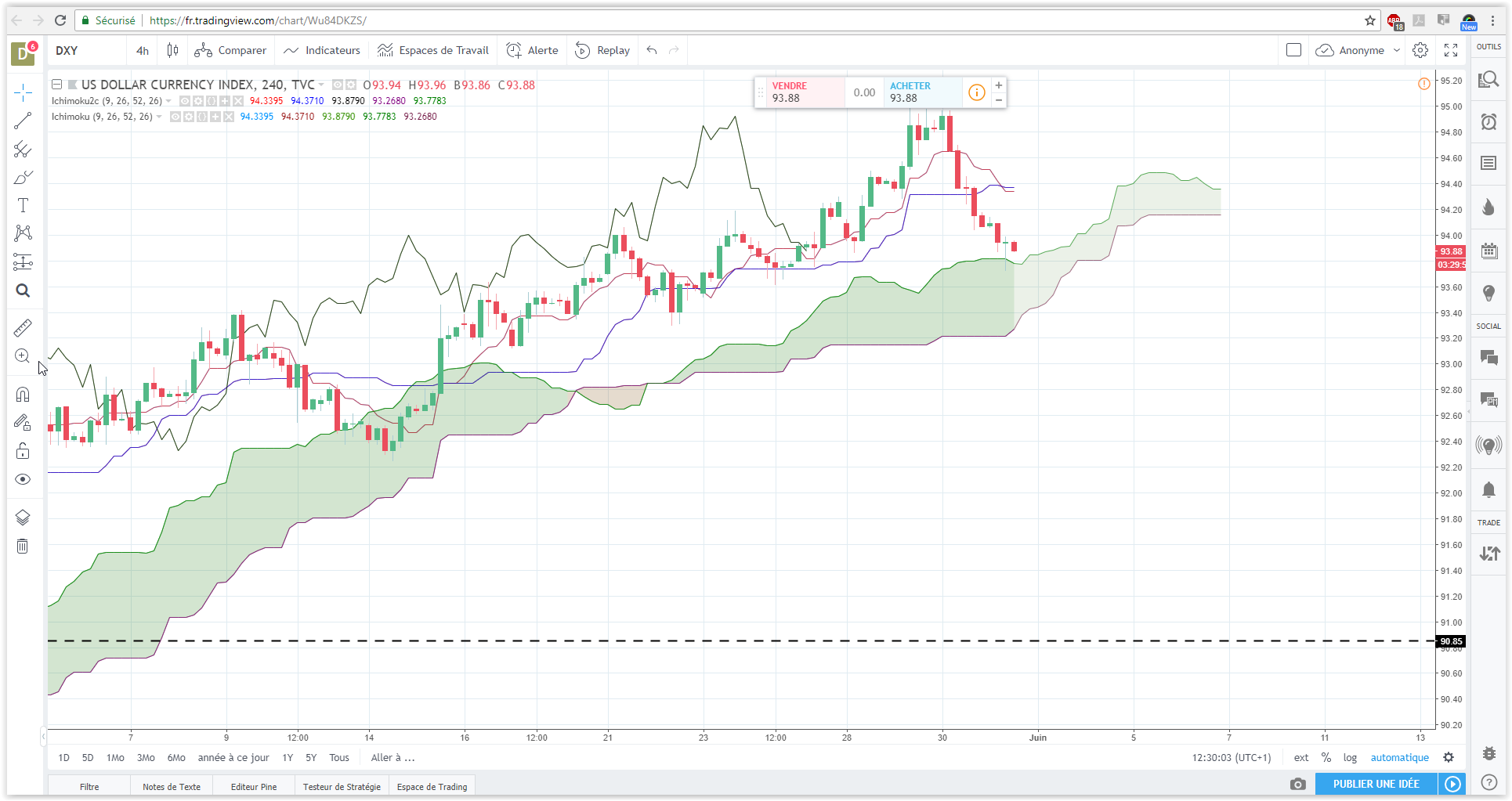Click the trash icon to remove drawings

point(23,546)
